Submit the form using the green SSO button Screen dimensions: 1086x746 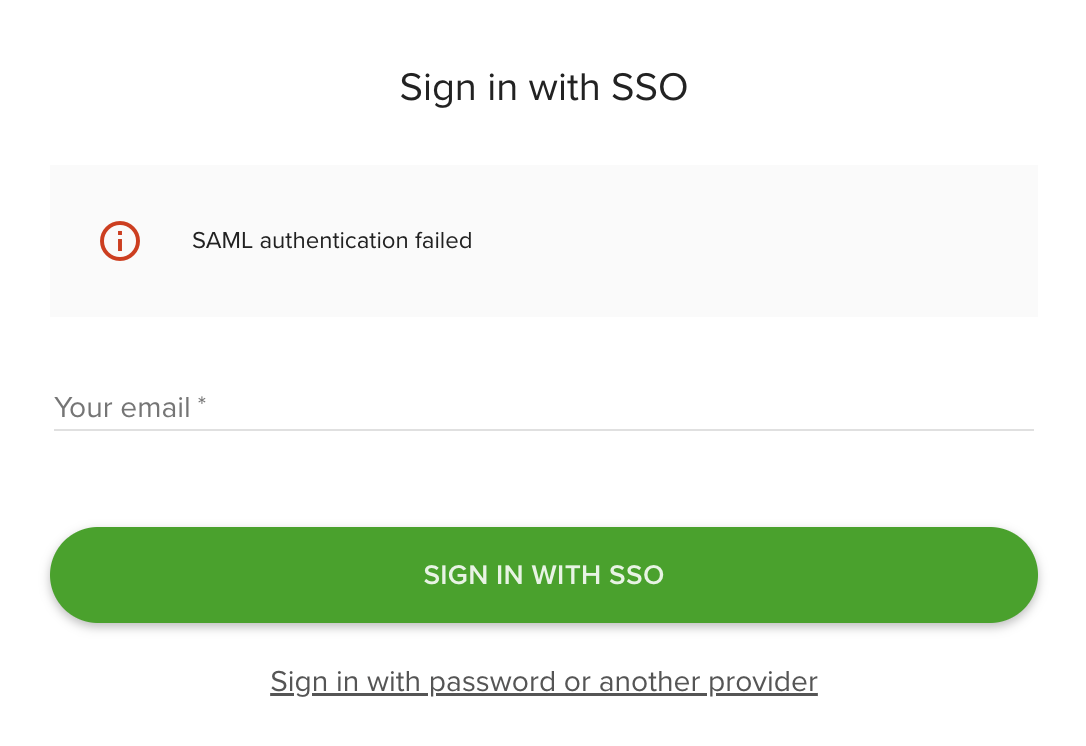[543, 575]
